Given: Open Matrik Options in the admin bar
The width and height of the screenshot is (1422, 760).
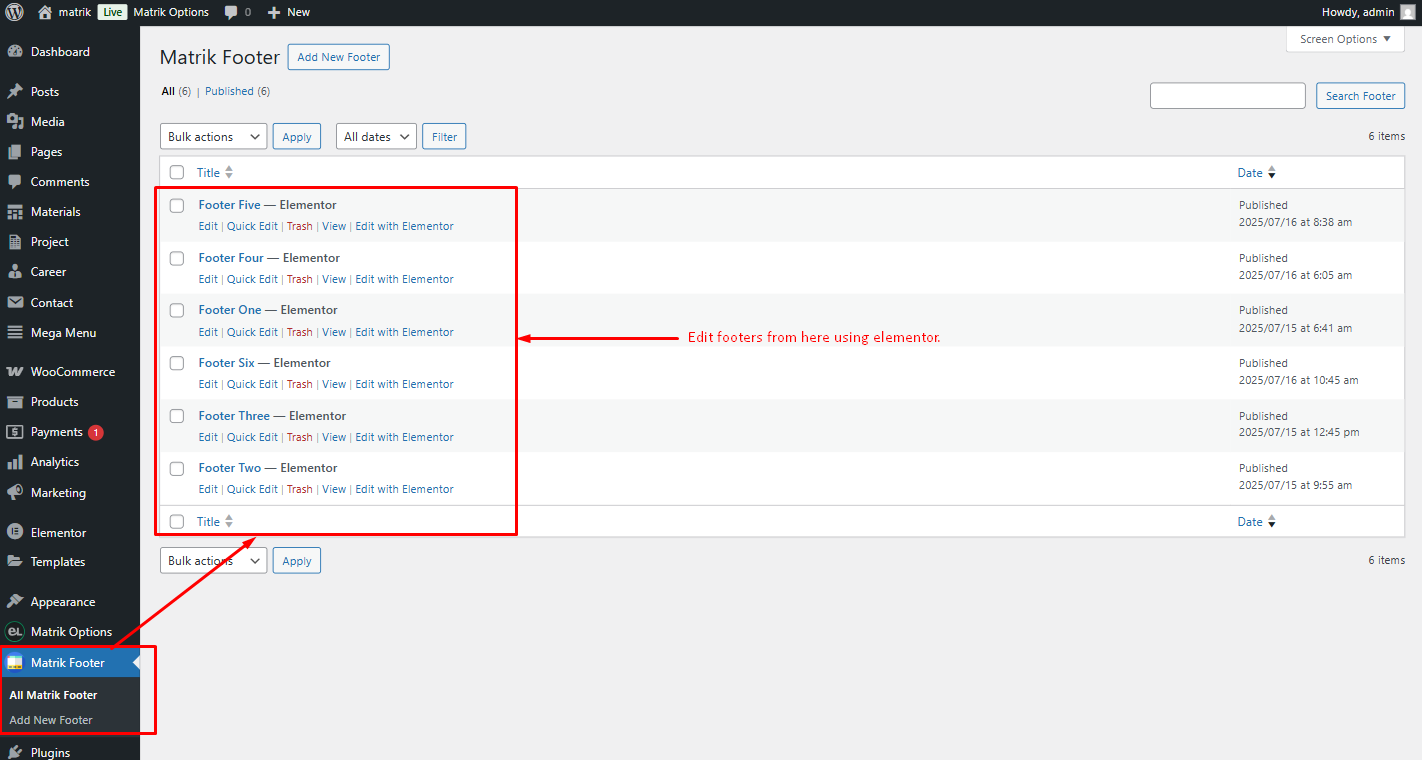Looking at the screenshot, I should (171, 12).
